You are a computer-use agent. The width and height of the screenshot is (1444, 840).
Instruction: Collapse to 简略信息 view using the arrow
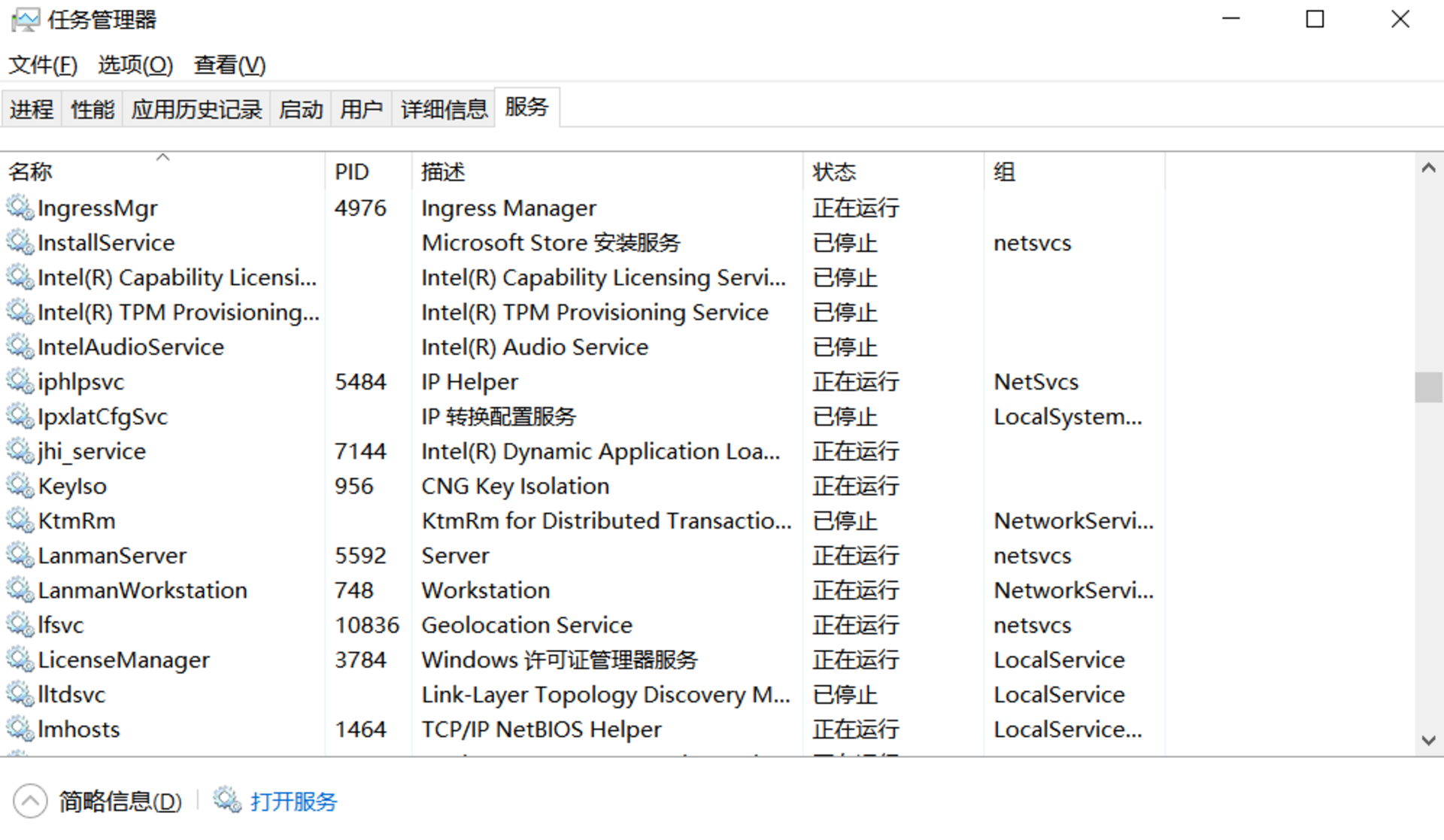(x=30, y=802)
